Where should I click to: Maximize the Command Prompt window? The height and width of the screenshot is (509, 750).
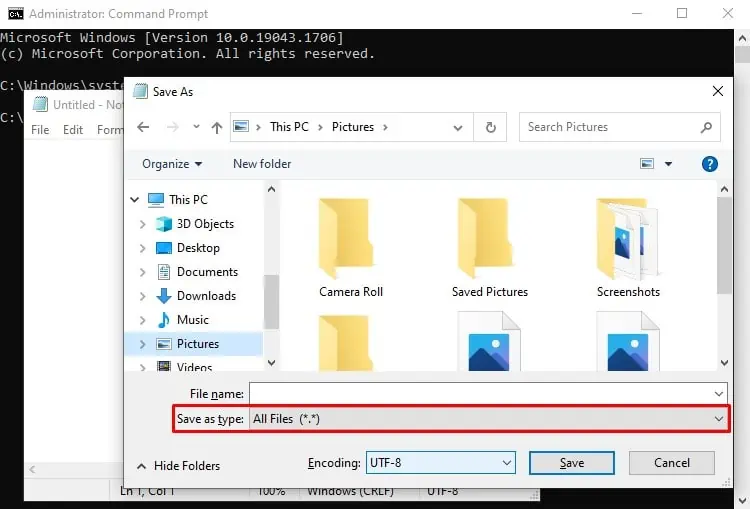(682, 13)
